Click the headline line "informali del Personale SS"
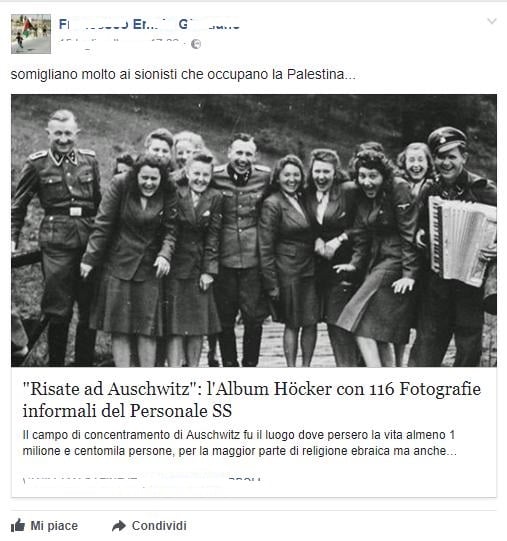Viewport: 507px width, 541px height. tap(127, 411)
